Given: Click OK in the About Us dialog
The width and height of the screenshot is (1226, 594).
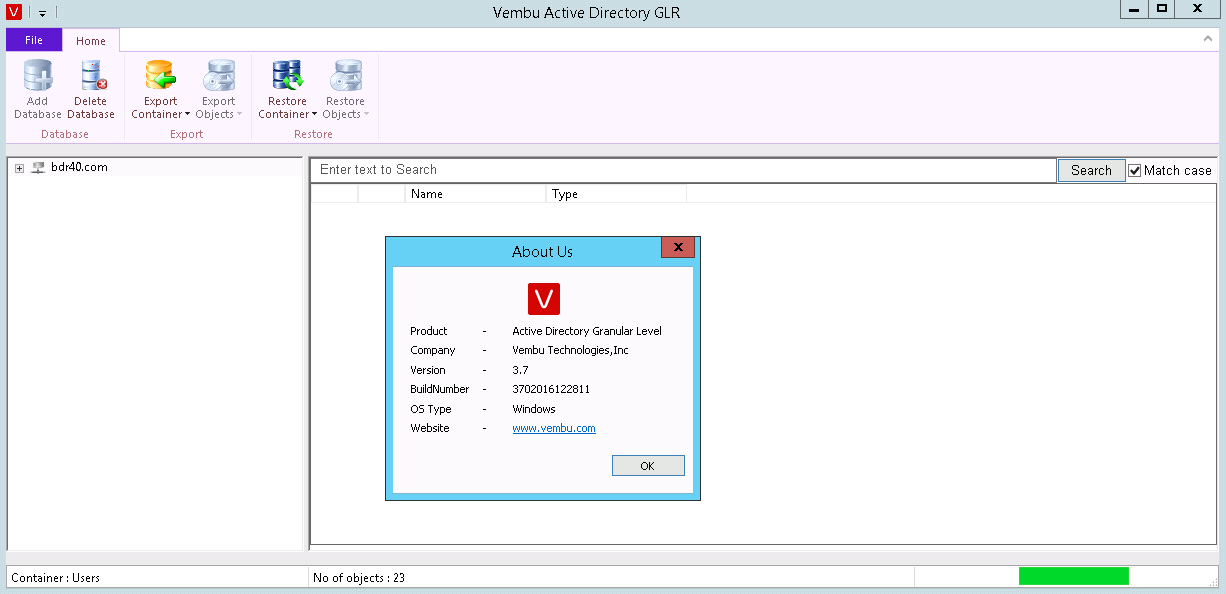Looking at the screenshot, I should [x=648, y=466].
